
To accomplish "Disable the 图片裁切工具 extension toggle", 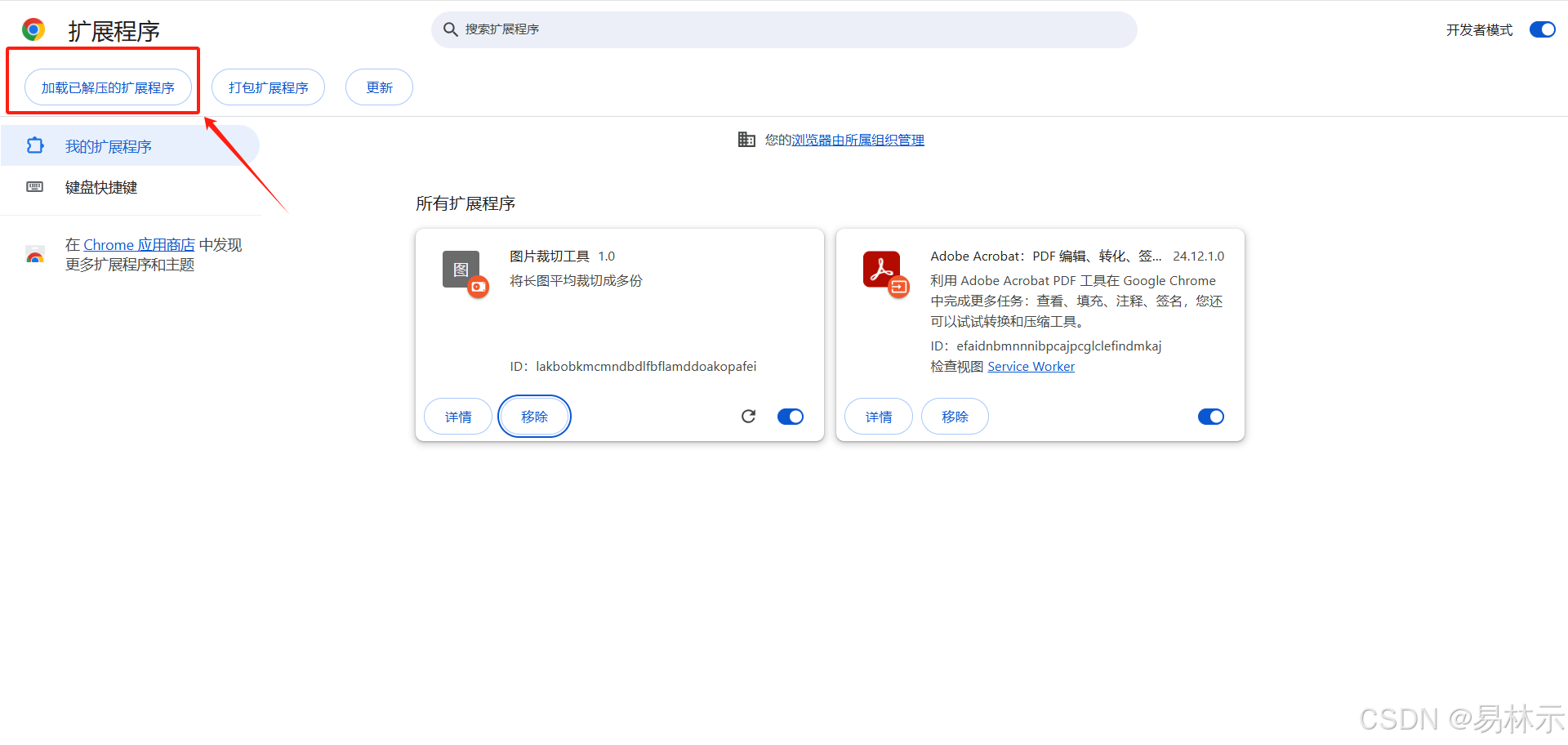I will pos(791,417).
